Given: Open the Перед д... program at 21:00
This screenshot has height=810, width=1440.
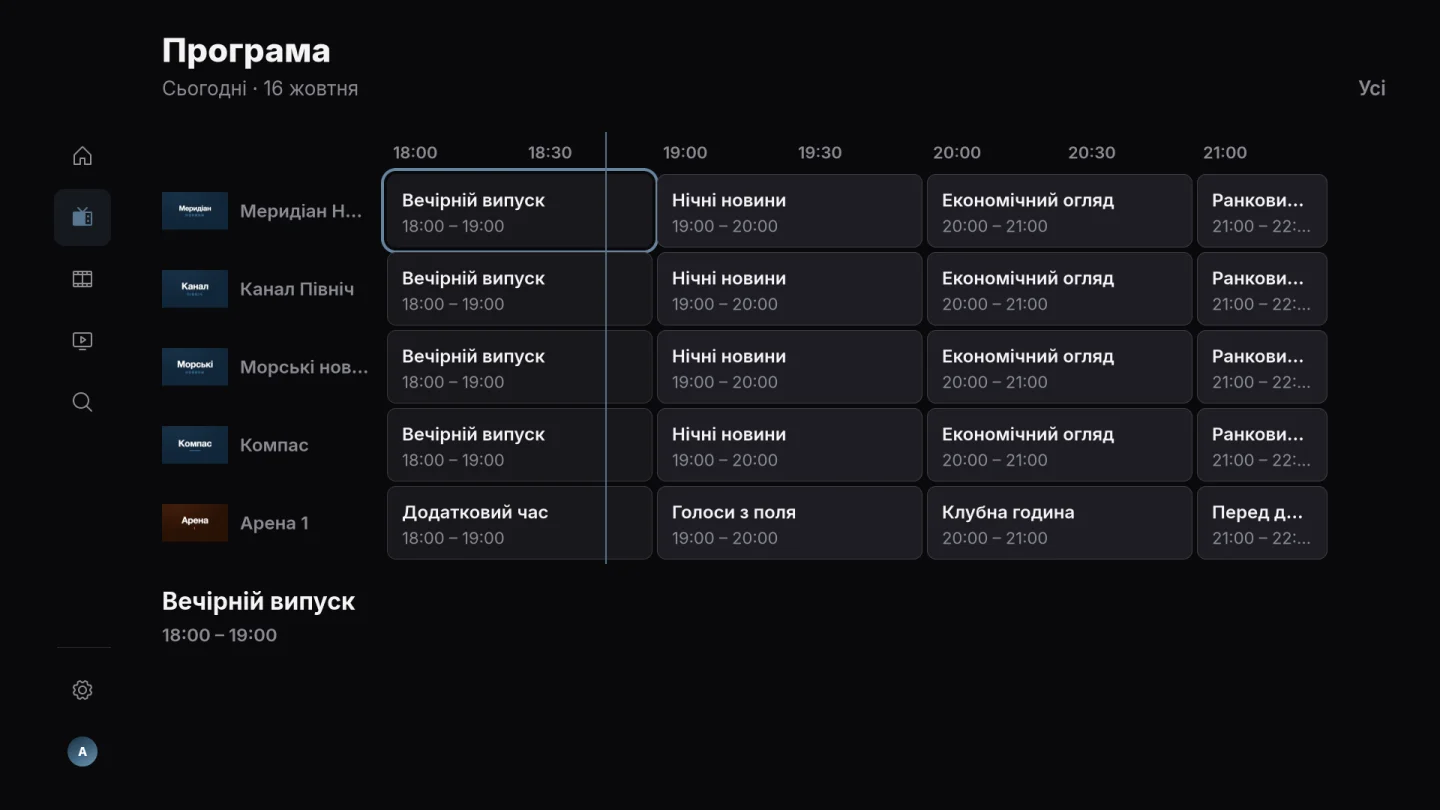Looking at the screenshot, I should coord(1262,523).
